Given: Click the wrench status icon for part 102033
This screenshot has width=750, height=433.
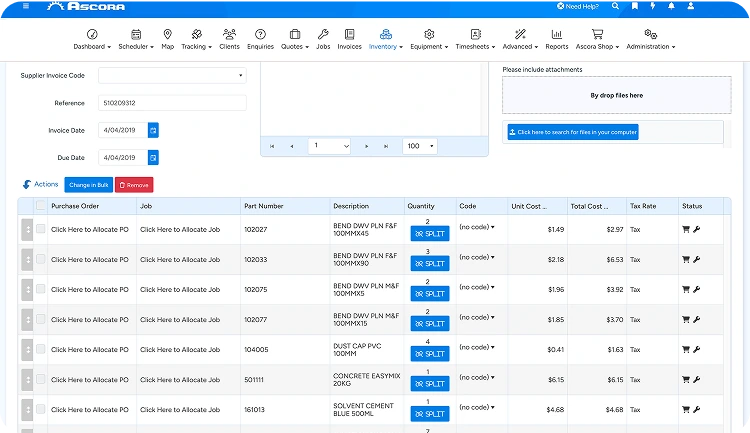Looking at the screenshot, I should point(696,259).
